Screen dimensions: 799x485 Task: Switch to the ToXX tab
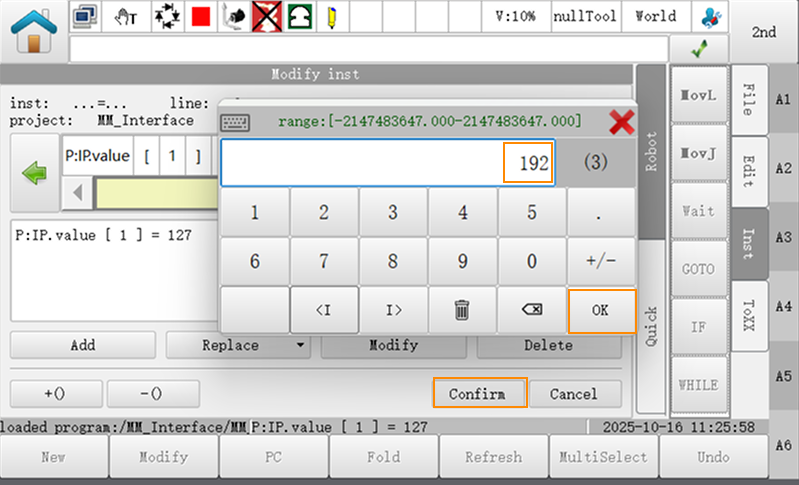click(749, 316)
